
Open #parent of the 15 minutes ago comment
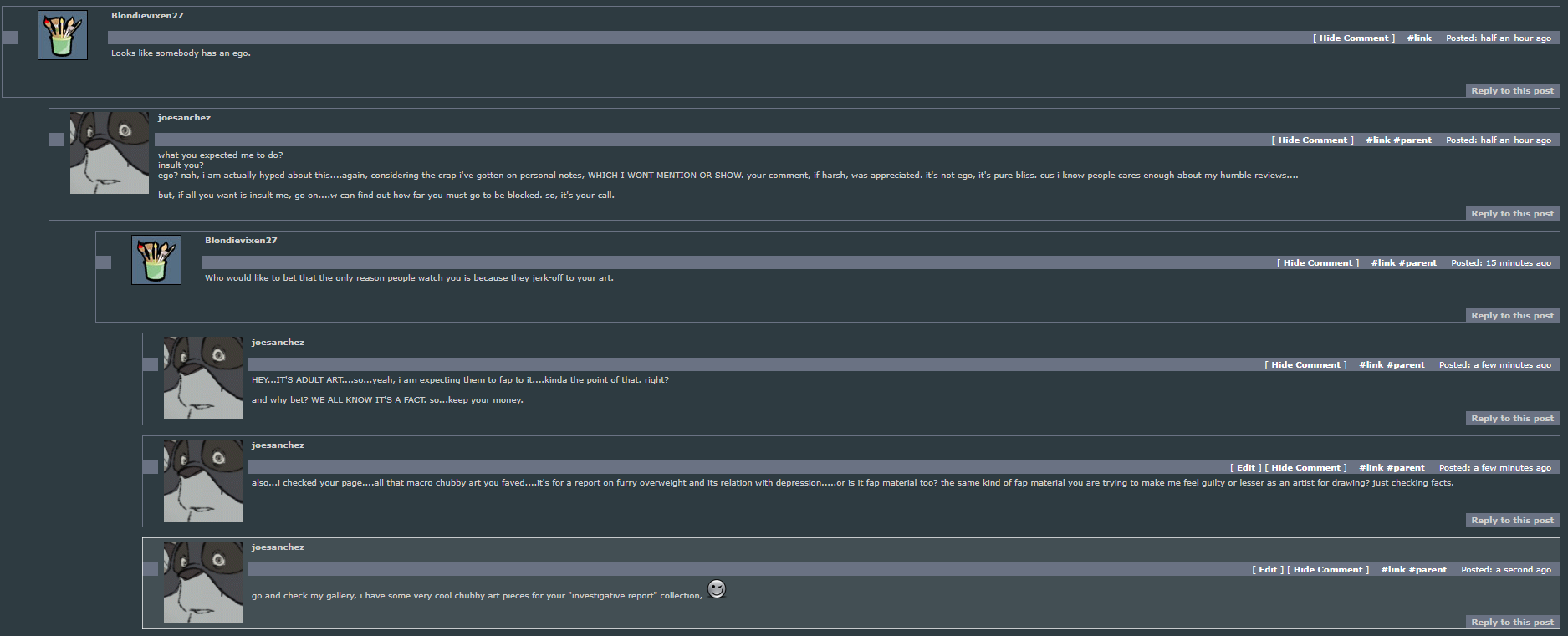coord(1417,263)
